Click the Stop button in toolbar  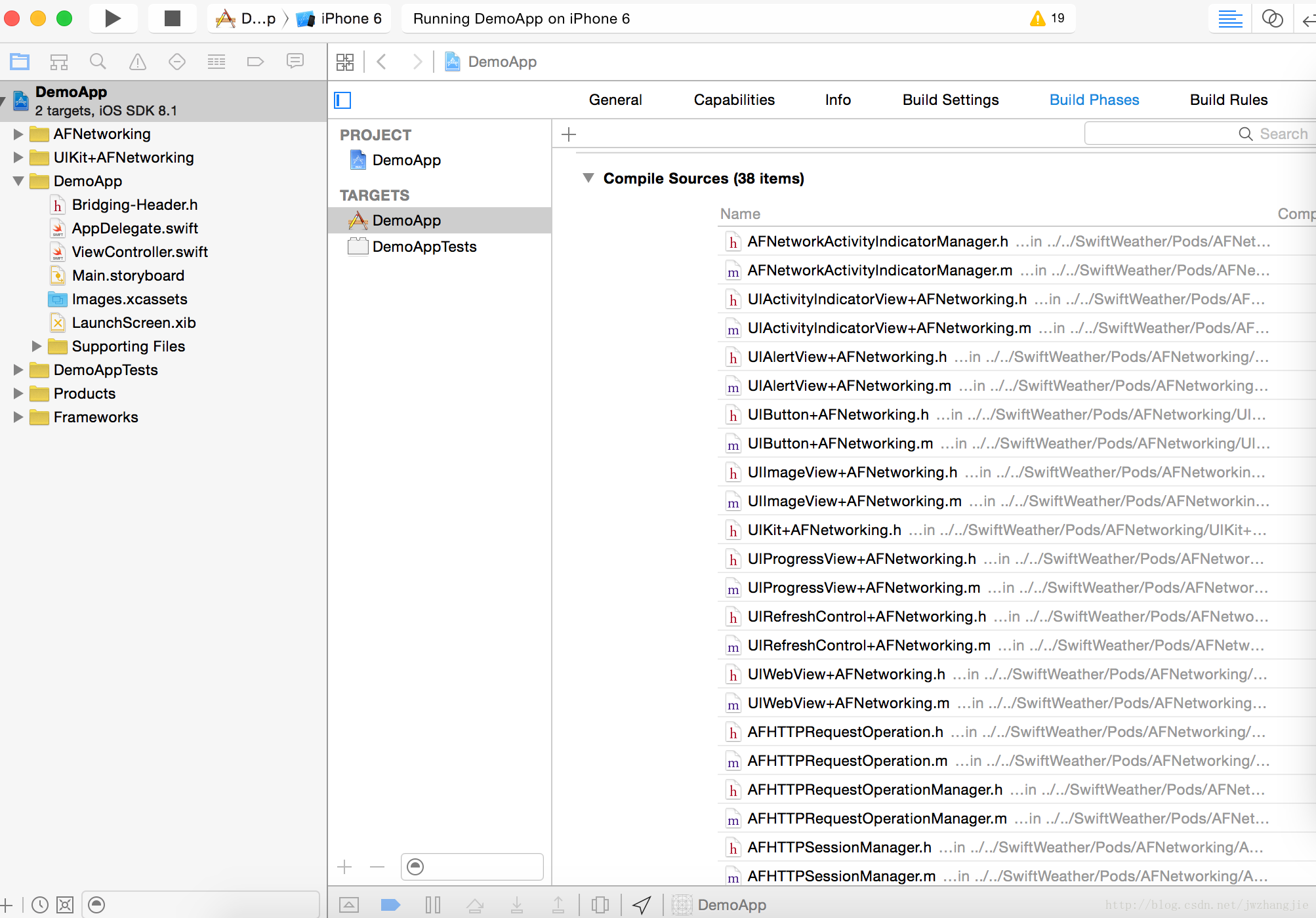coord(172,18)
